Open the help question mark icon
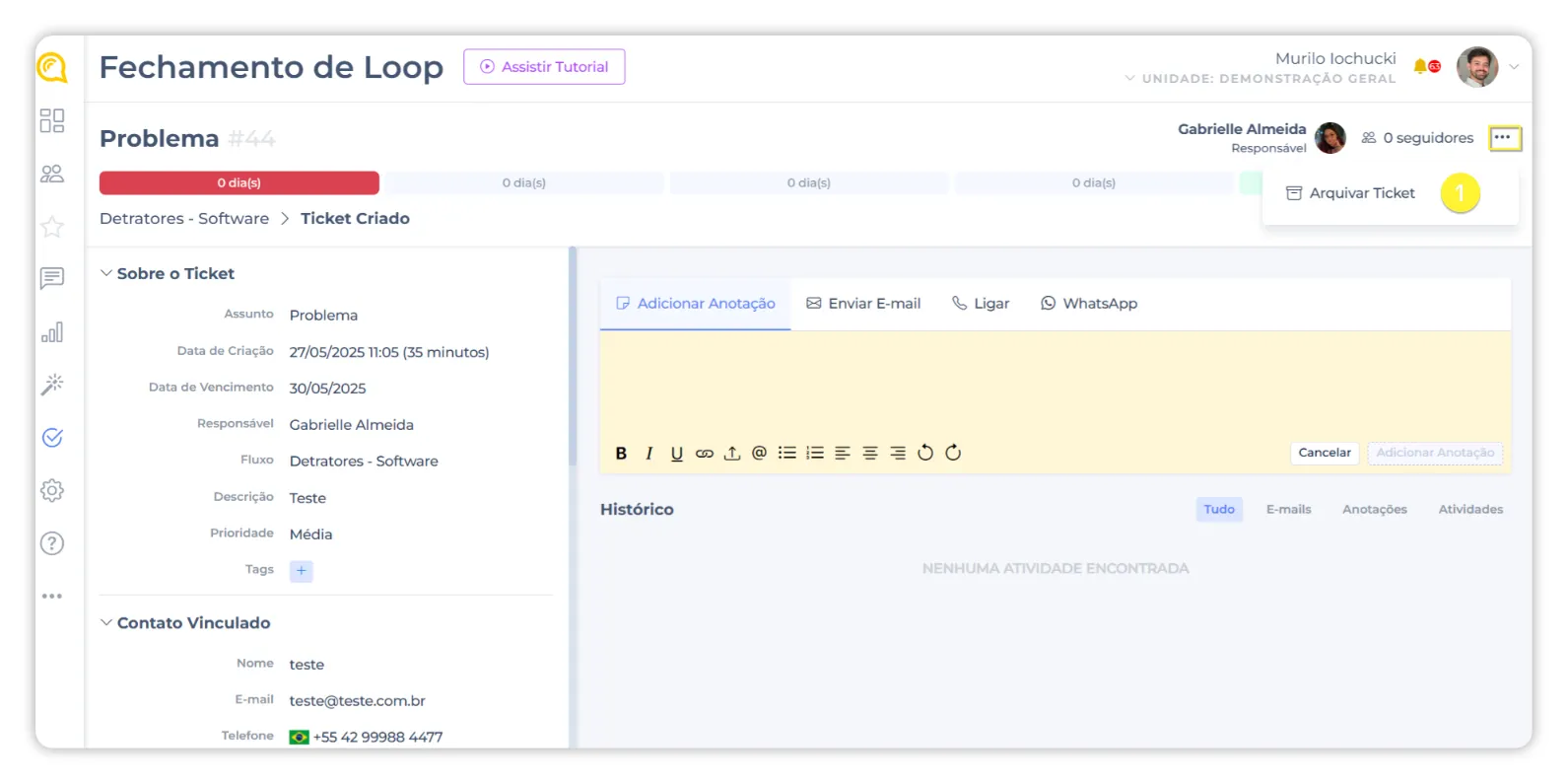The height and width of the screenshot is (784, 1568). 52,543
